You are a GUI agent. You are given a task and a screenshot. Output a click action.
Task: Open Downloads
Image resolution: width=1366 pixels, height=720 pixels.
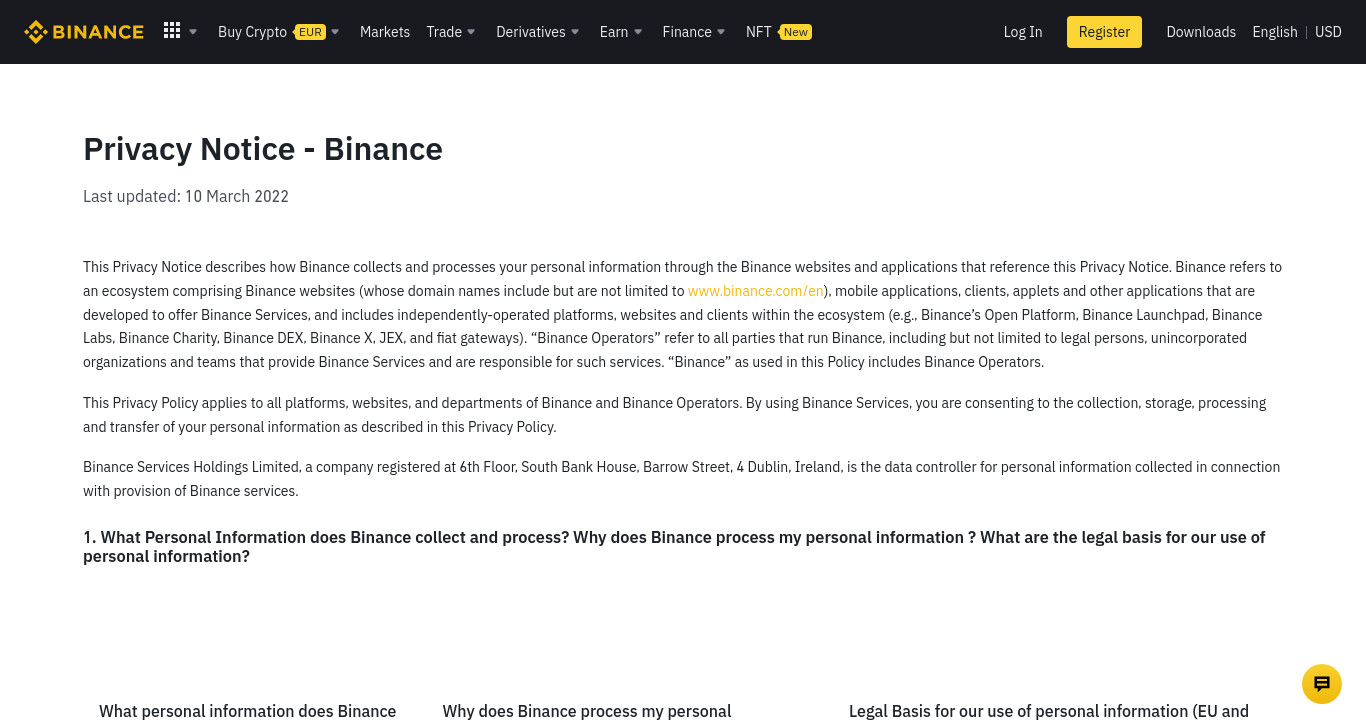coord(1201,32)
